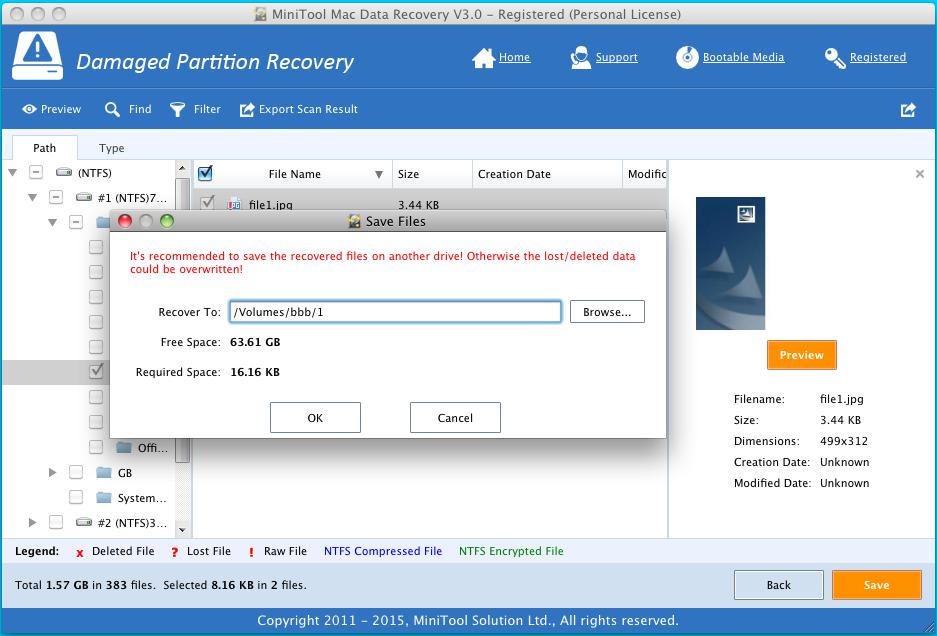Toggle the select-all checkbox in File Name header

205,173
